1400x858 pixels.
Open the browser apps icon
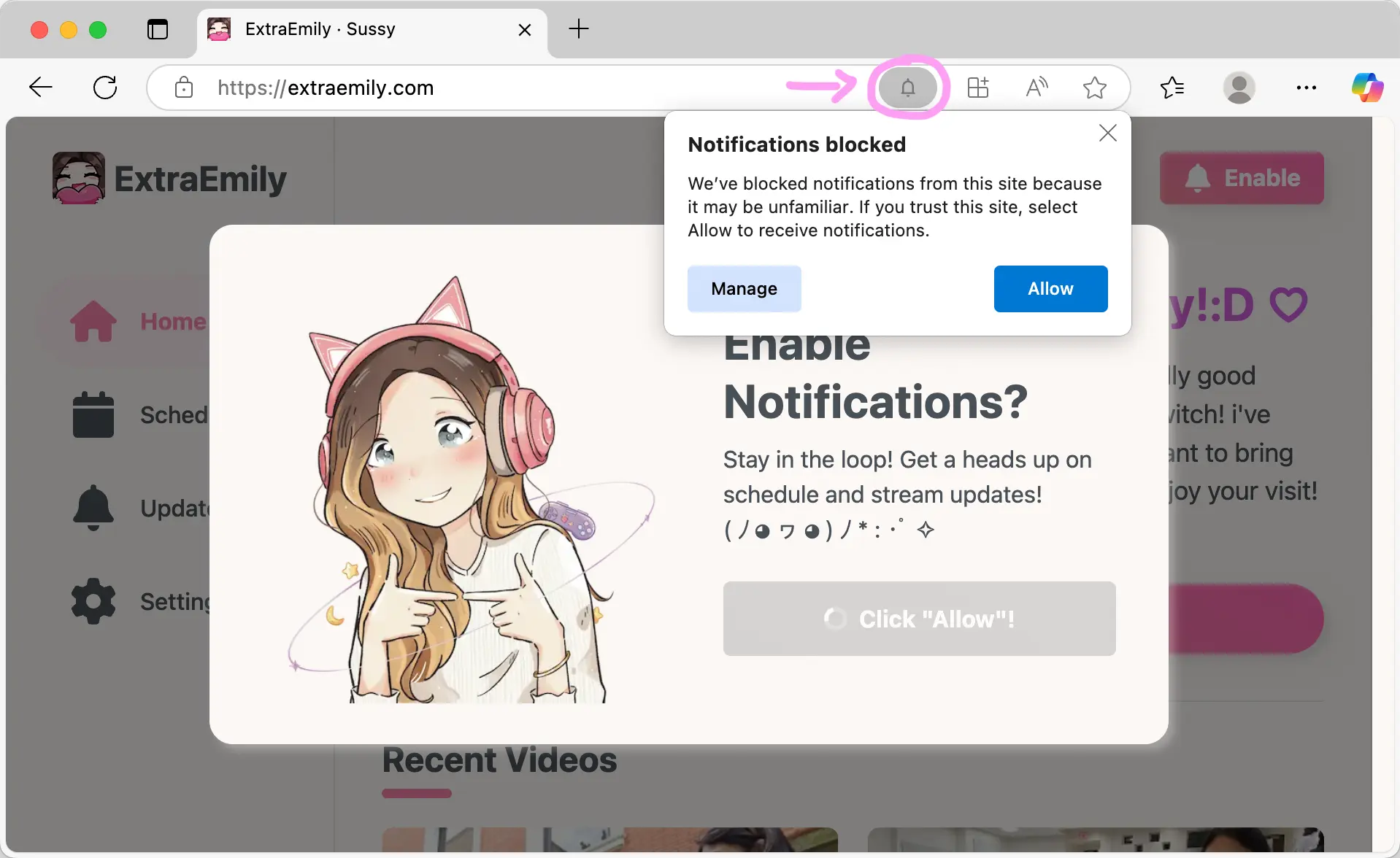click(977, 88)
